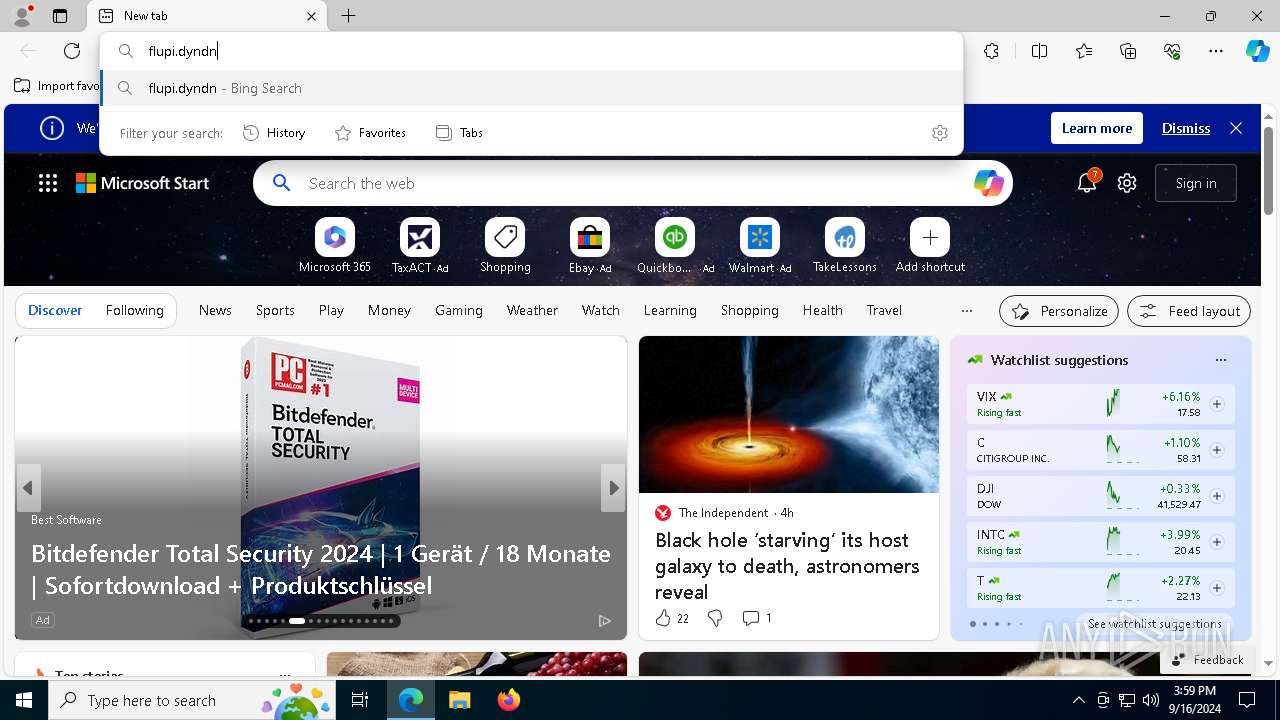1280x720 pixels.
Task: Open the Extensions puzzle icon
Action: tap(991, 51)
